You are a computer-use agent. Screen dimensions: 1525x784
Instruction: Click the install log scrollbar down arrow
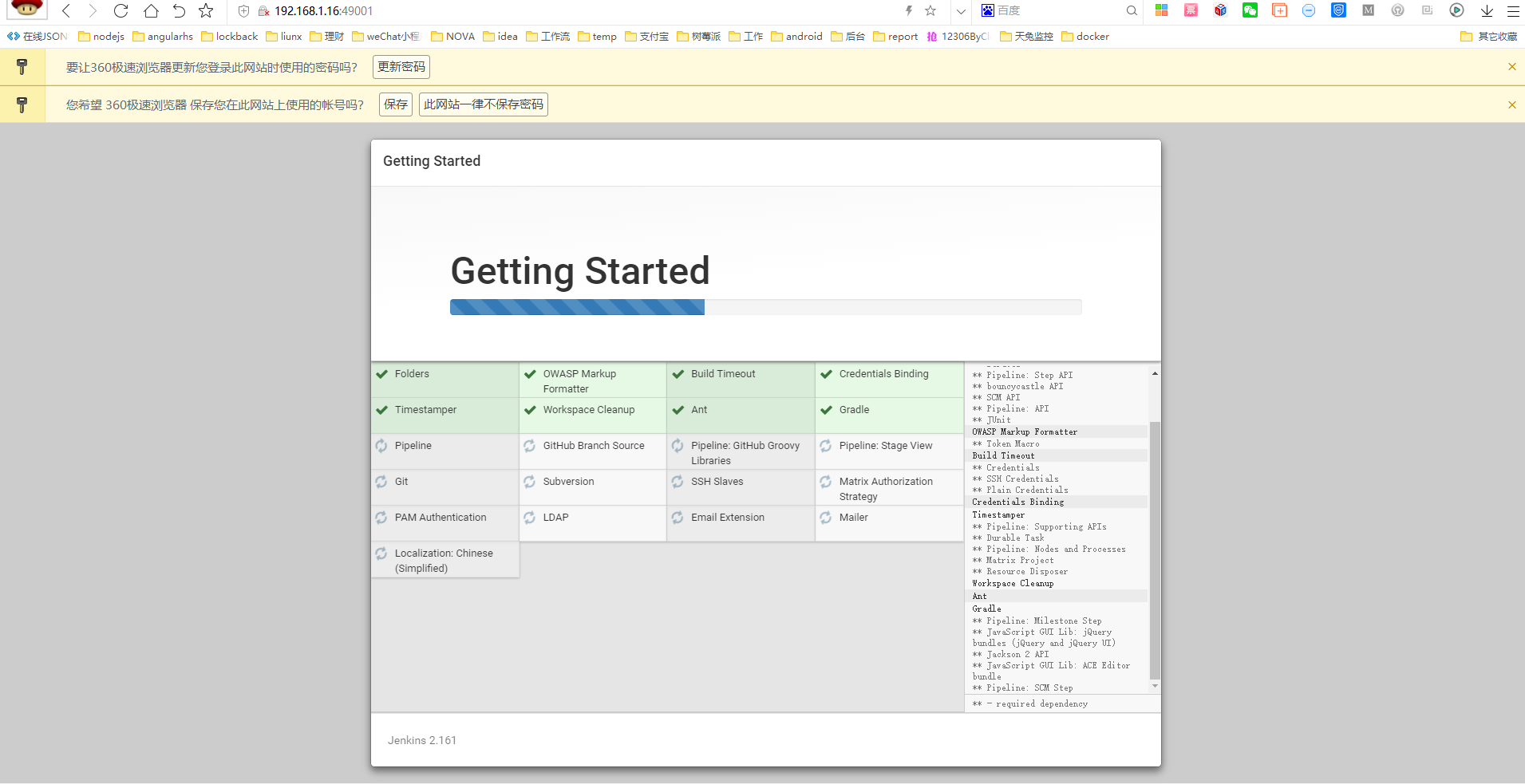click(1155, 686)
